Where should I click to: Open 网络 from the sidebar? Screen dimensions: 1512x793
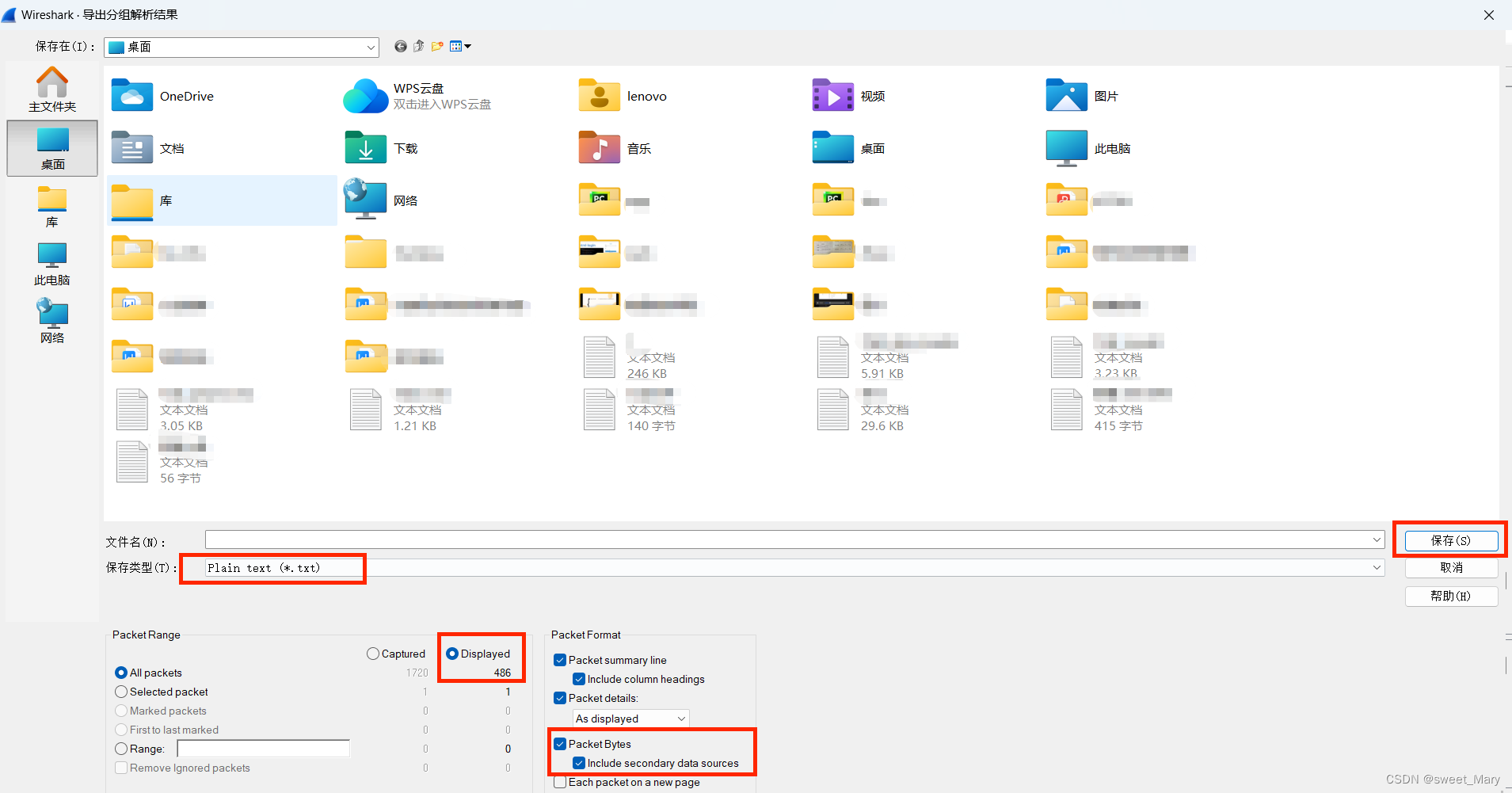click(x=51, y=320)
